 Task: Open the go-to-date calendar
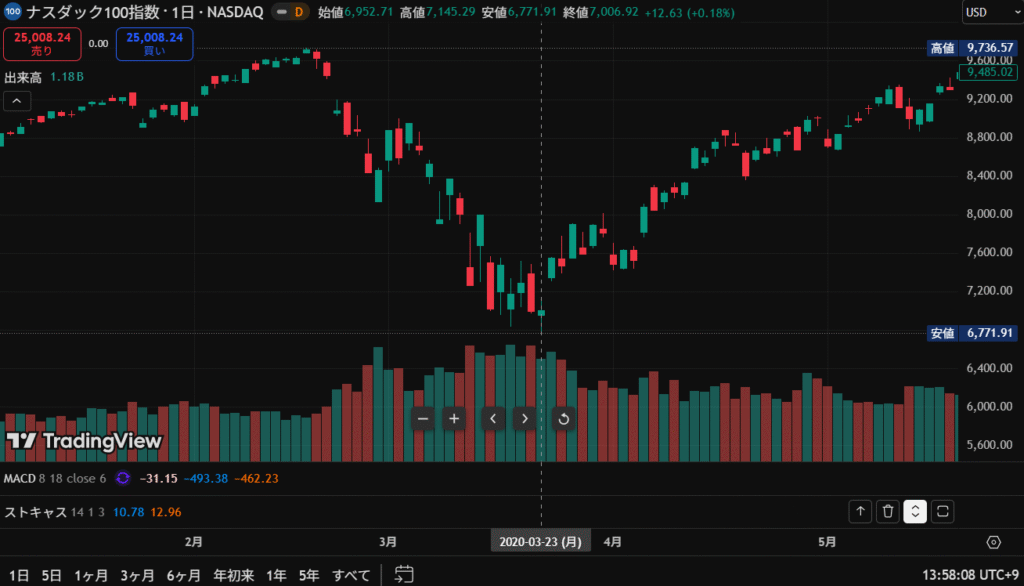tap(403, 575)
